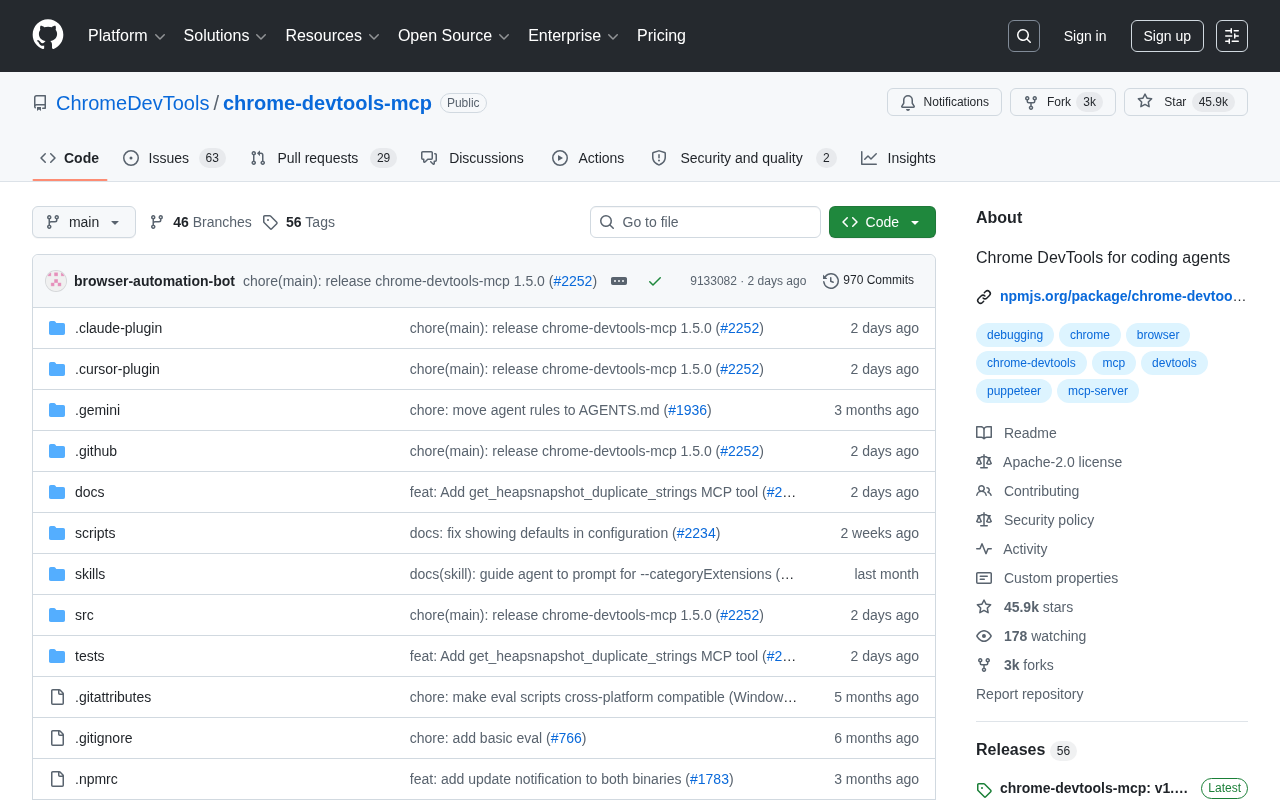Image resolution: width=1280 pixels, height=800 pixels.
Task: Open the green Code dropdown button
Action: coord(882,222)
